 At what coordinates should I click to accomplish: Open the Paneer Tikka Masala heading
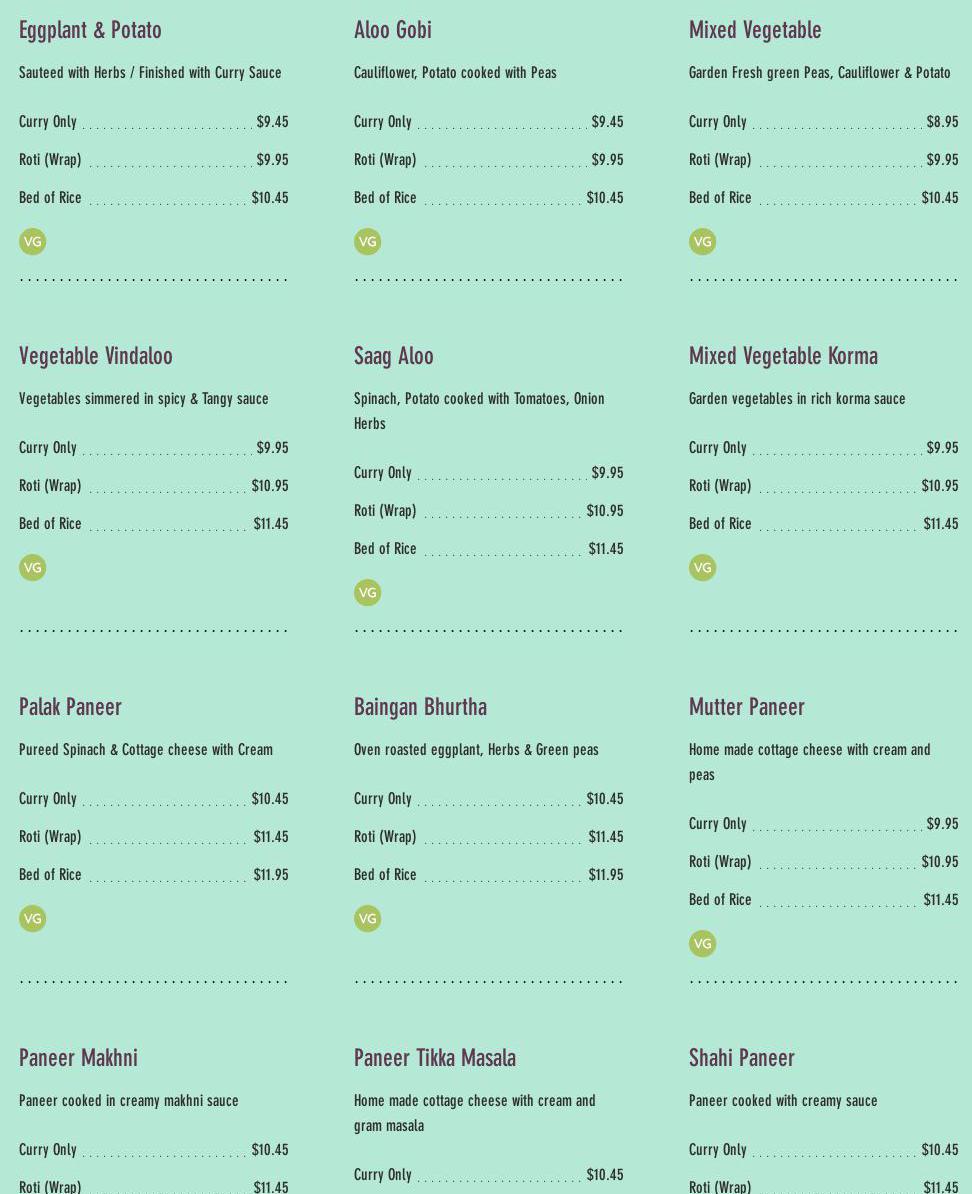[435, 1057]
